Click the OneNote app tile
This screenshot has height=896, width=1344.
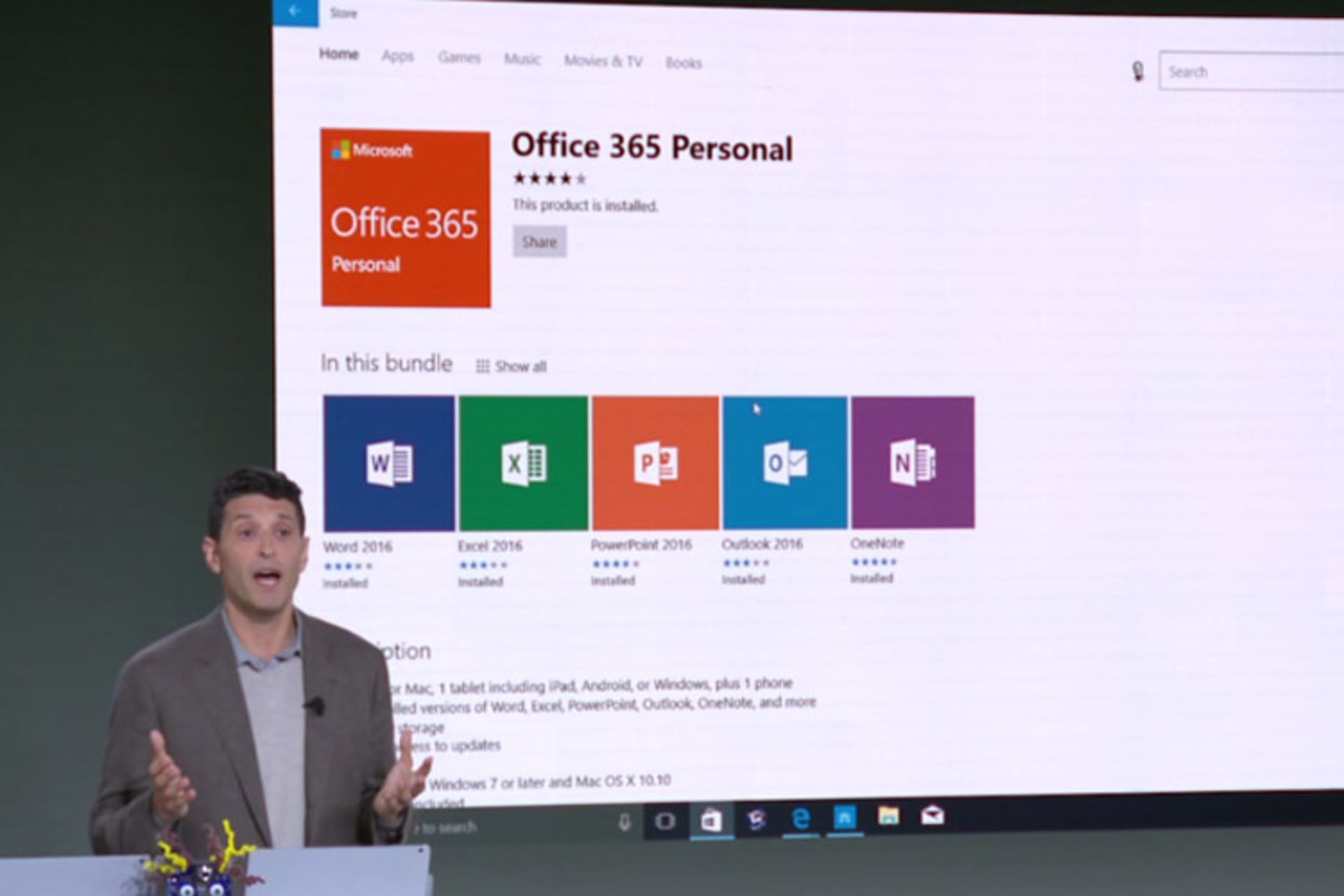tap(913, 462)
